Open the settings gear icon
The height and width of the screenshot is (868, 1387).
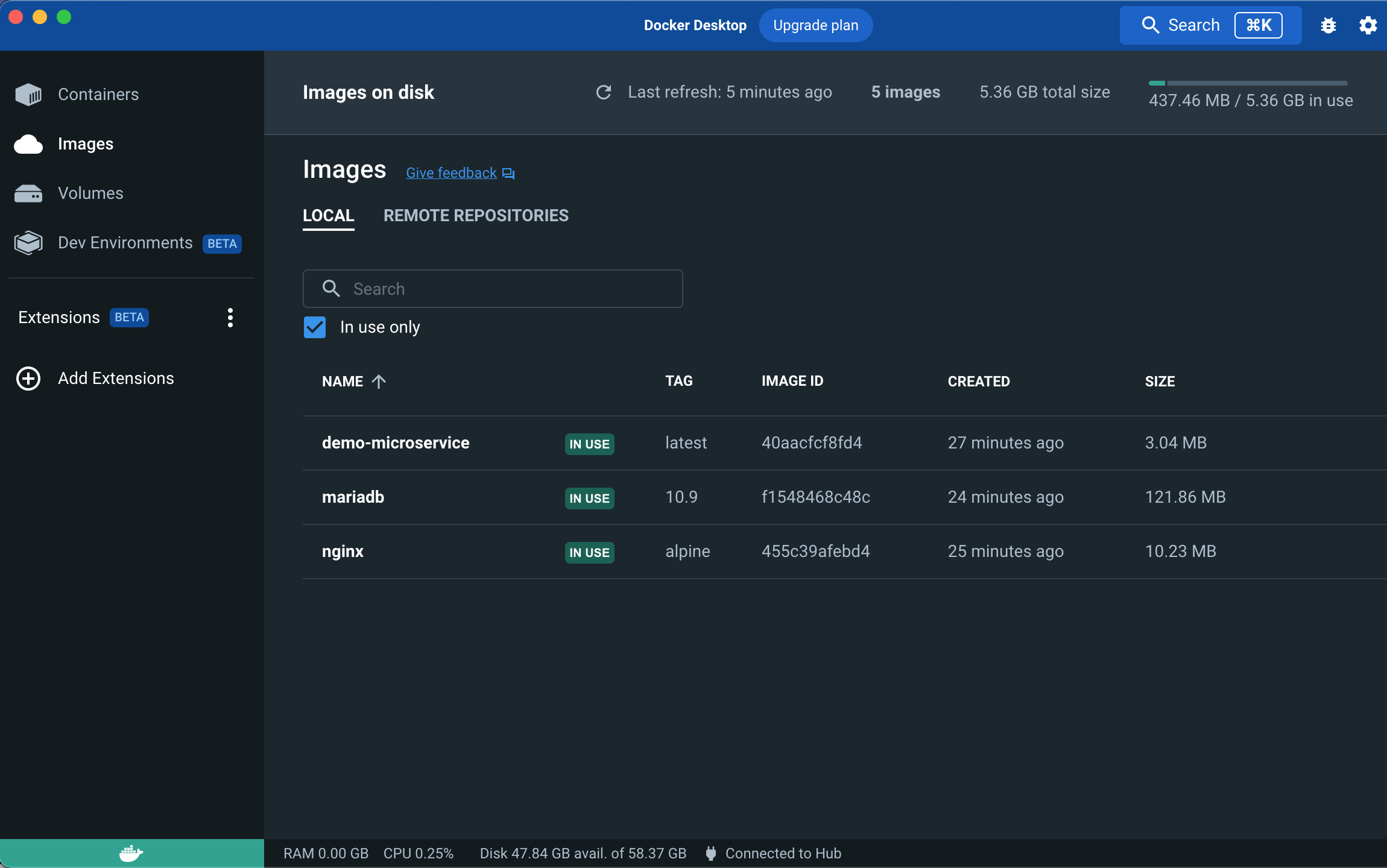[1368, 25]
